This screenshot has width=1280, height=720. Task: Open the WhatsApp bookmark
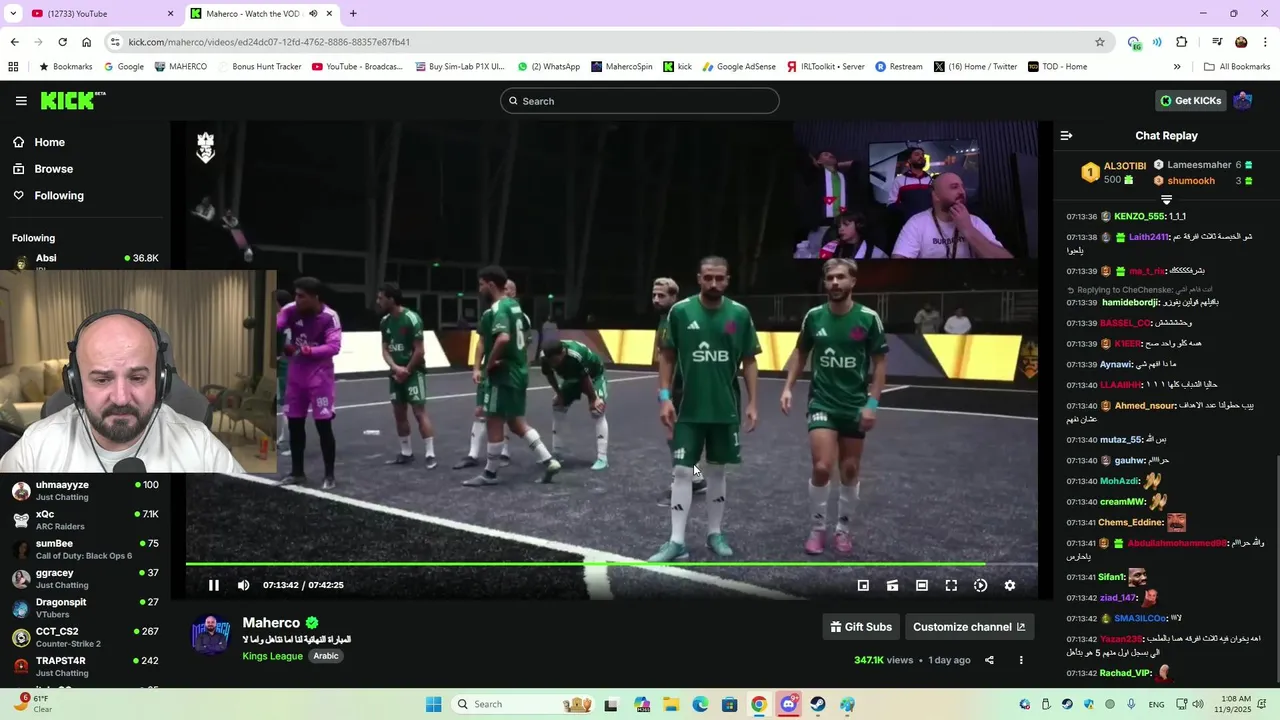(549, 67)
